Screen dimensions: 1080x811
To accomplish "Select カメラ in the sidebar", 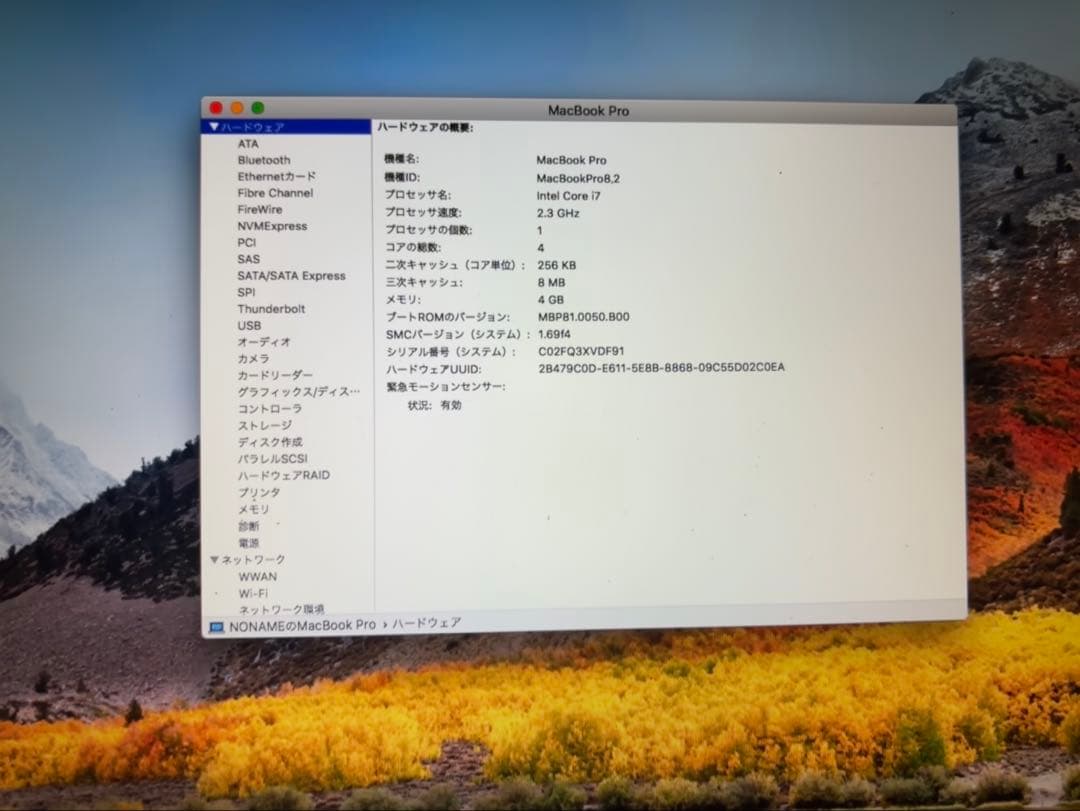I will (253, 358).
